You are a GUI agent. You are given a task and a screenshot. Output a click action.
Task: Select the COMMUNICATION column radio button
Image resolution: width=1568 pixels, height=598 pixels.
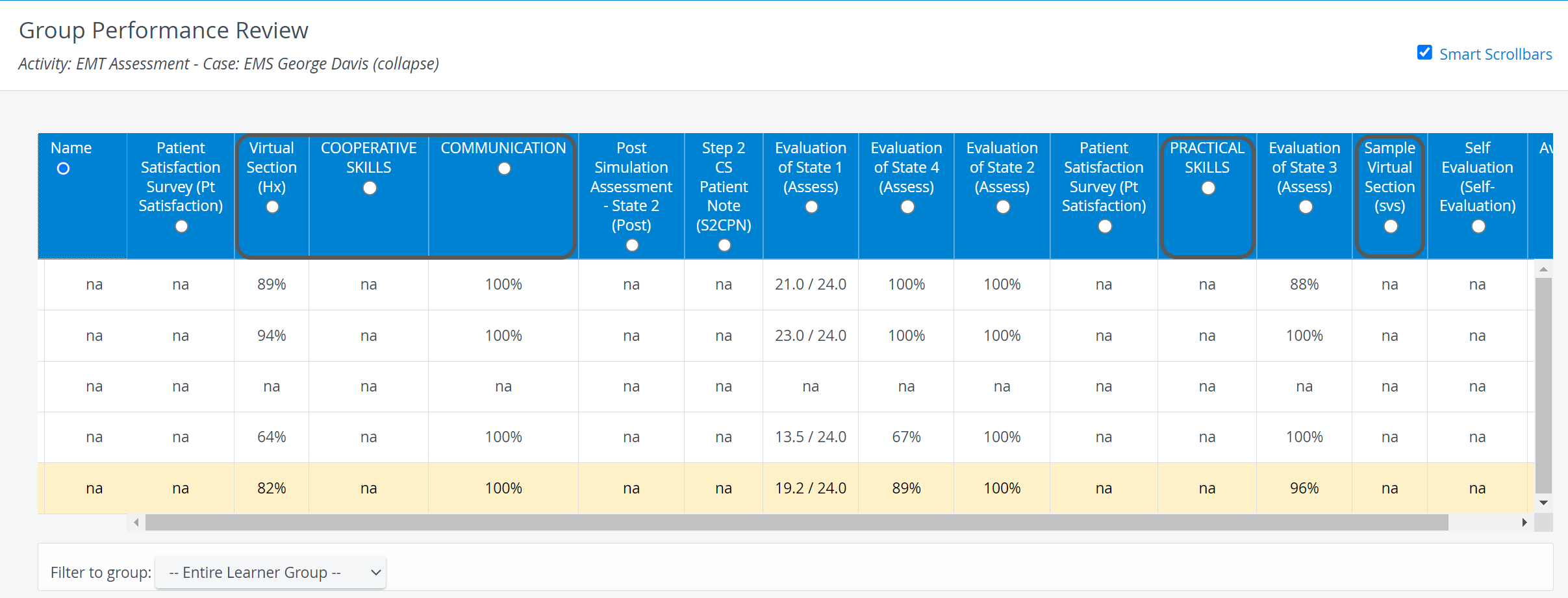pos(504,169)
